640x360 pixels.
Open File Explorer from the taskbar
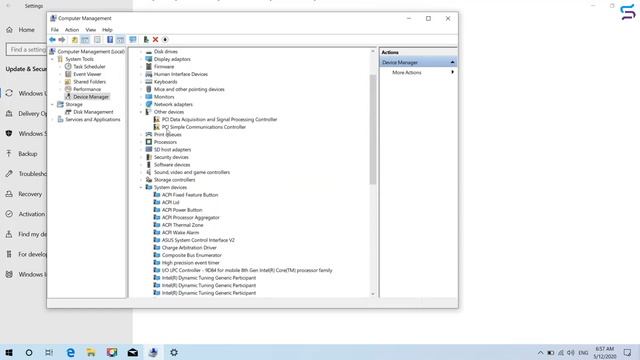(x=91, y=352)
